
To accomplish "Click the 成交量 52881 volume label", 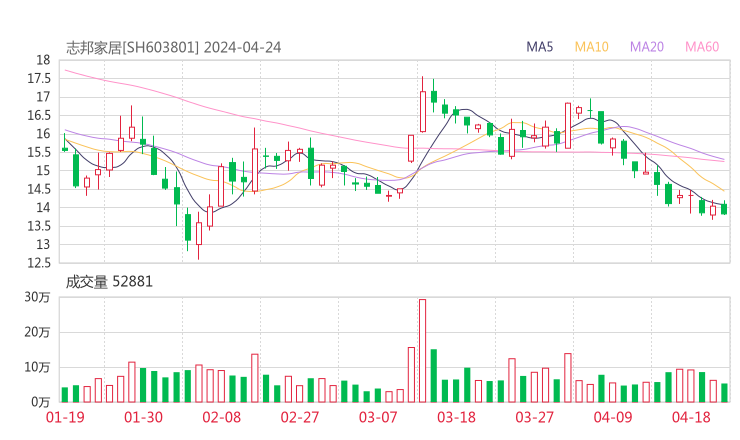I will (109, 282).
